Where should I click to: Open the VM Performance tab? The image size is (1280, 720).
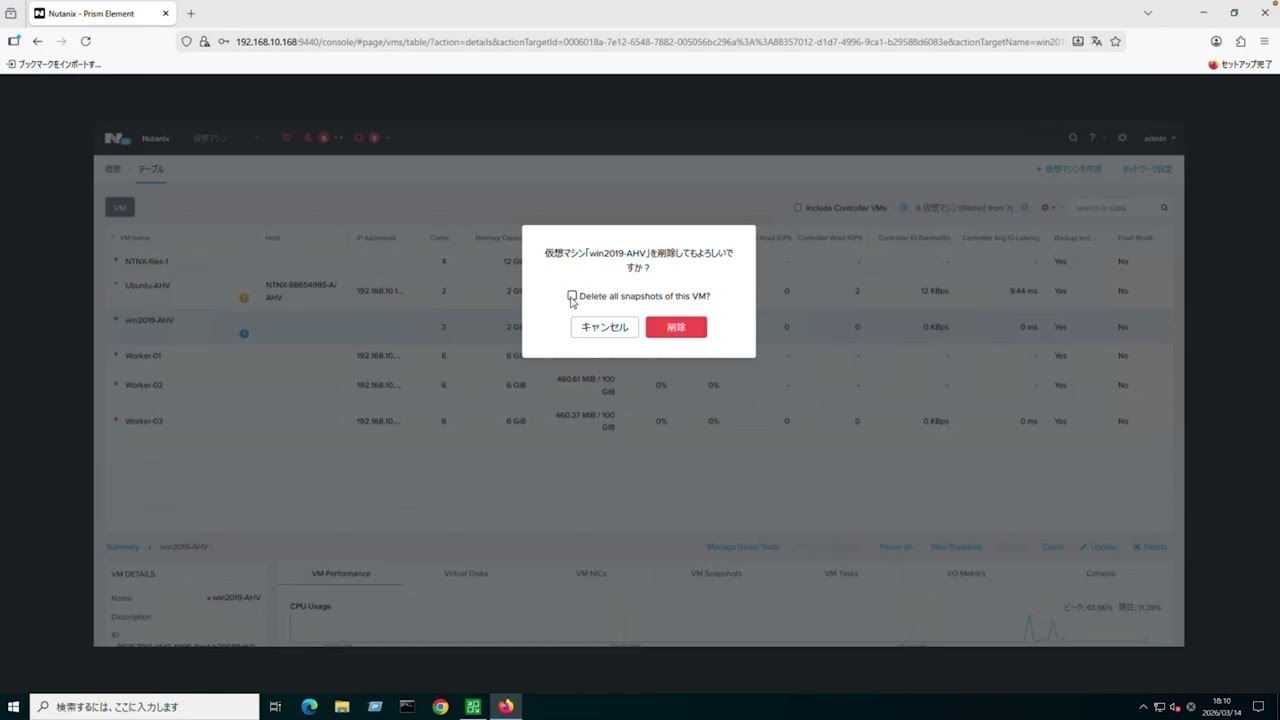coord(341,574)
